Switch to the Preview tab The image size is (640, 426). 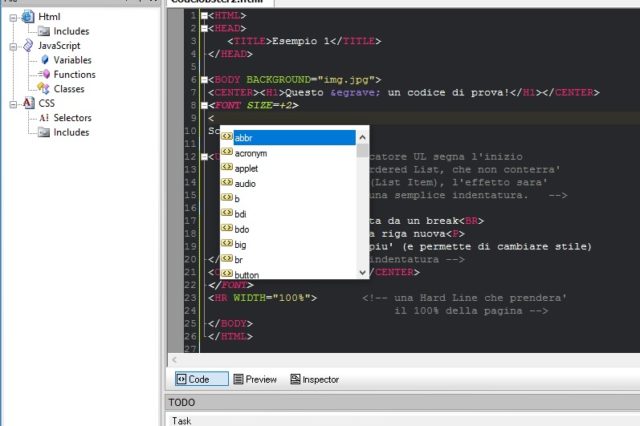[x=255, y=379]
